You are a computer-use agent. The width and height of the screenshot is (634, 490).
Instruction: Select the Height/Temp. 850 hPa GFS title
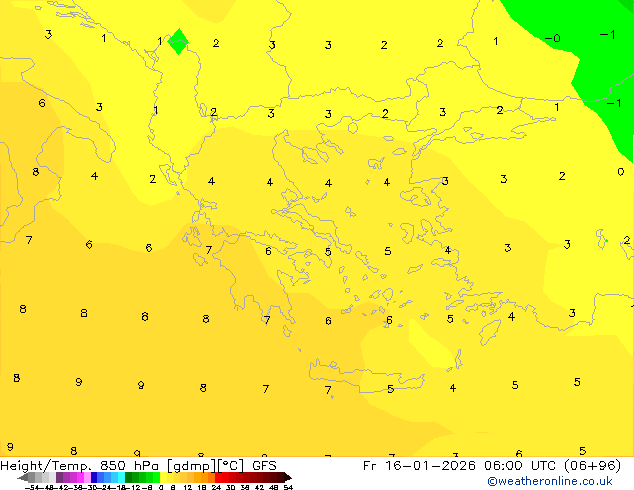[x=138, y=466]
